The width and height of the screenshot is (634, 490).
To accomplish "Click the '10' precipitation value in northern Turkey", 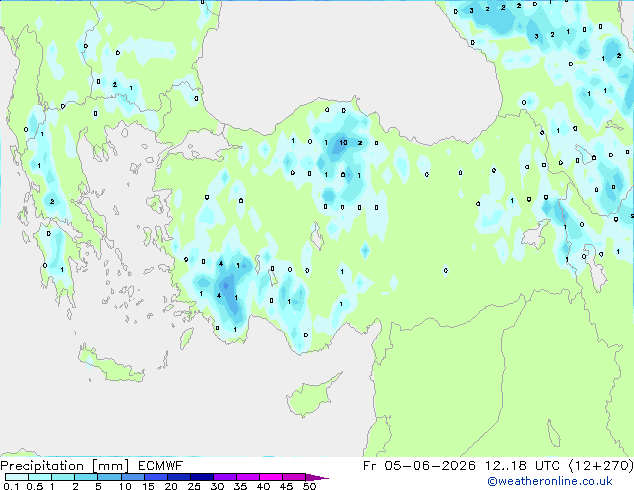I will [343, 143].
